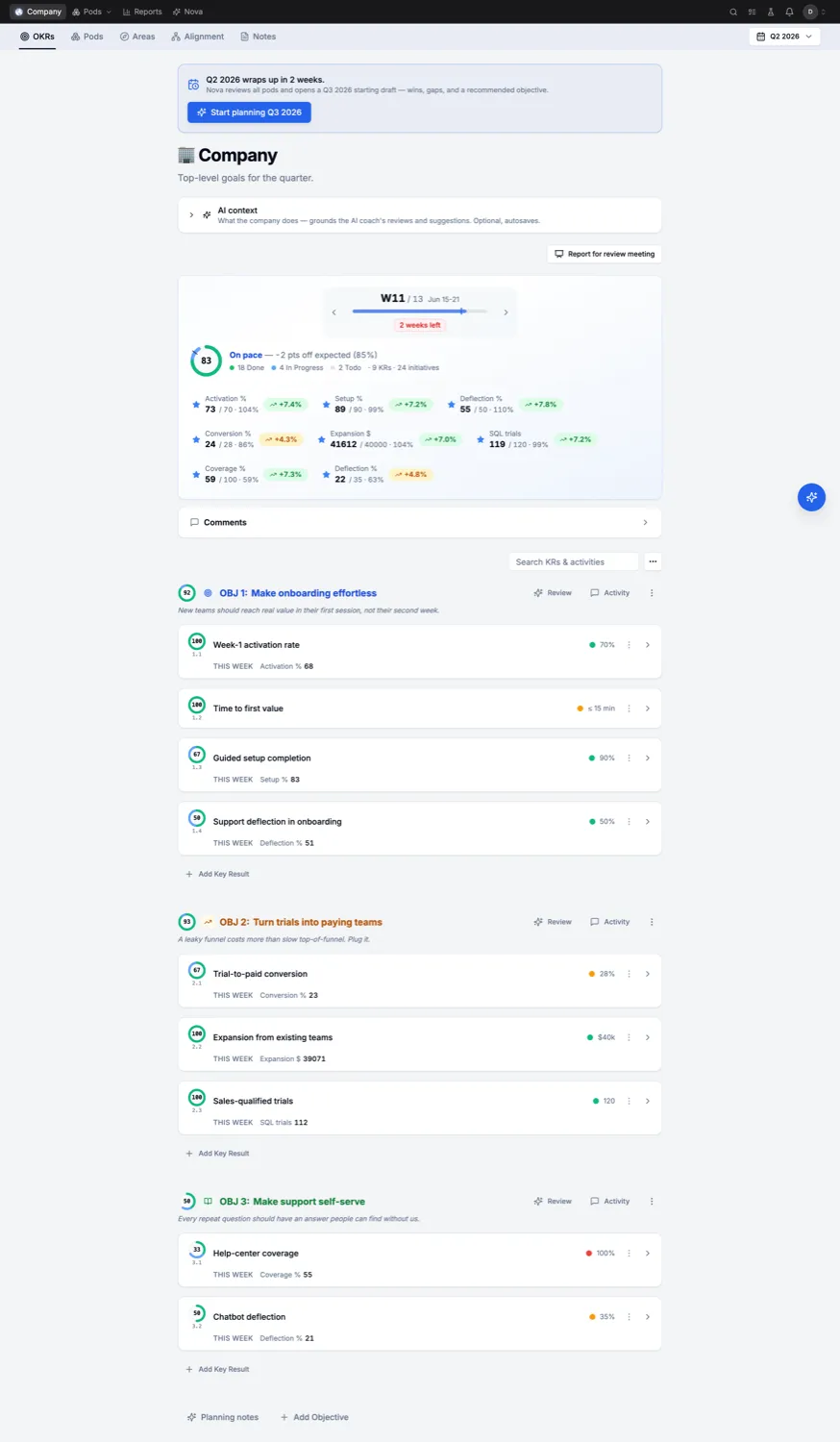
Task: Switch to the Alignment tab
Action: pos(197,37)
